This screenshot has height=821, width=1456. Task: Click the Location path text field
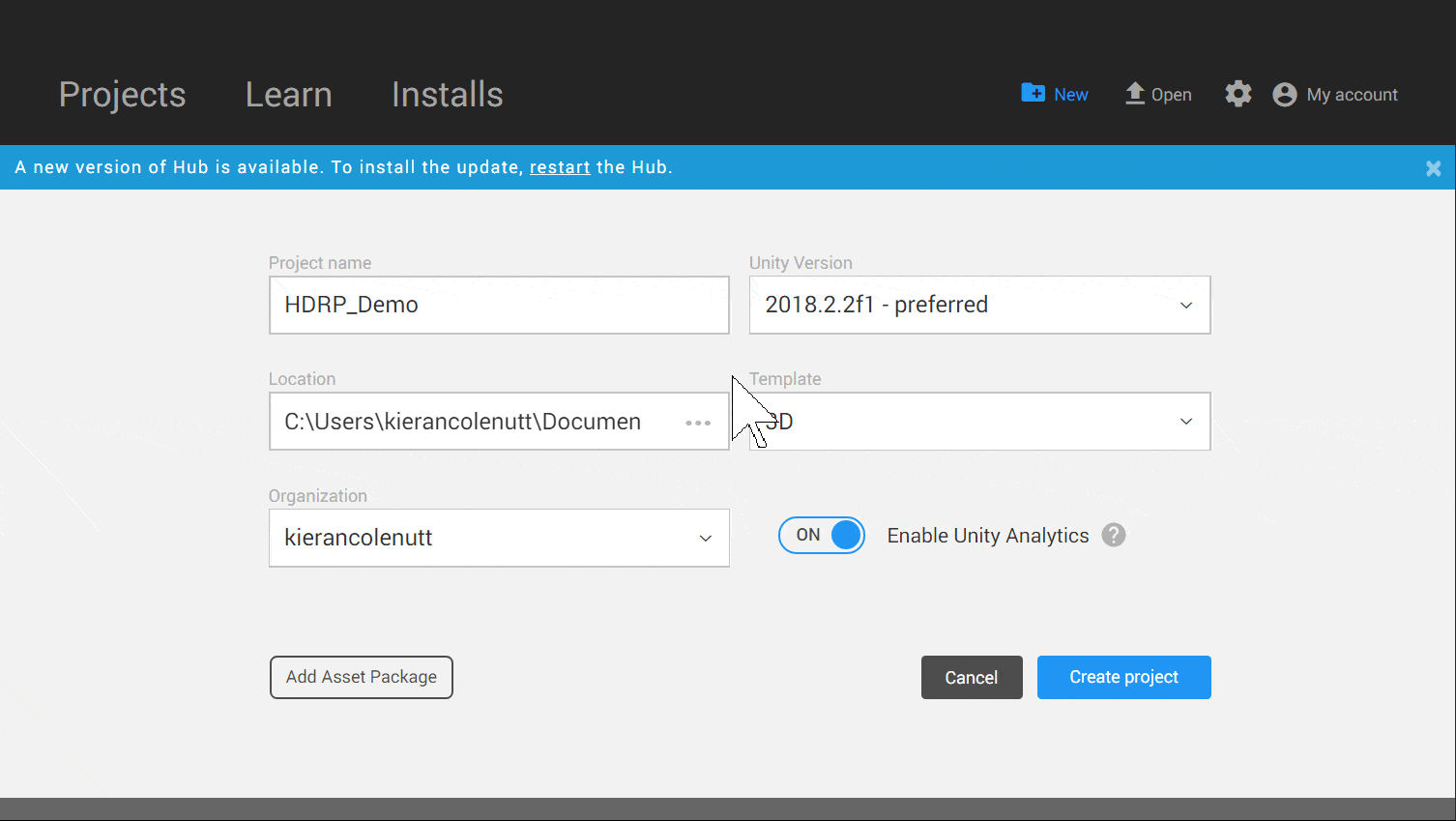point(474,422)
